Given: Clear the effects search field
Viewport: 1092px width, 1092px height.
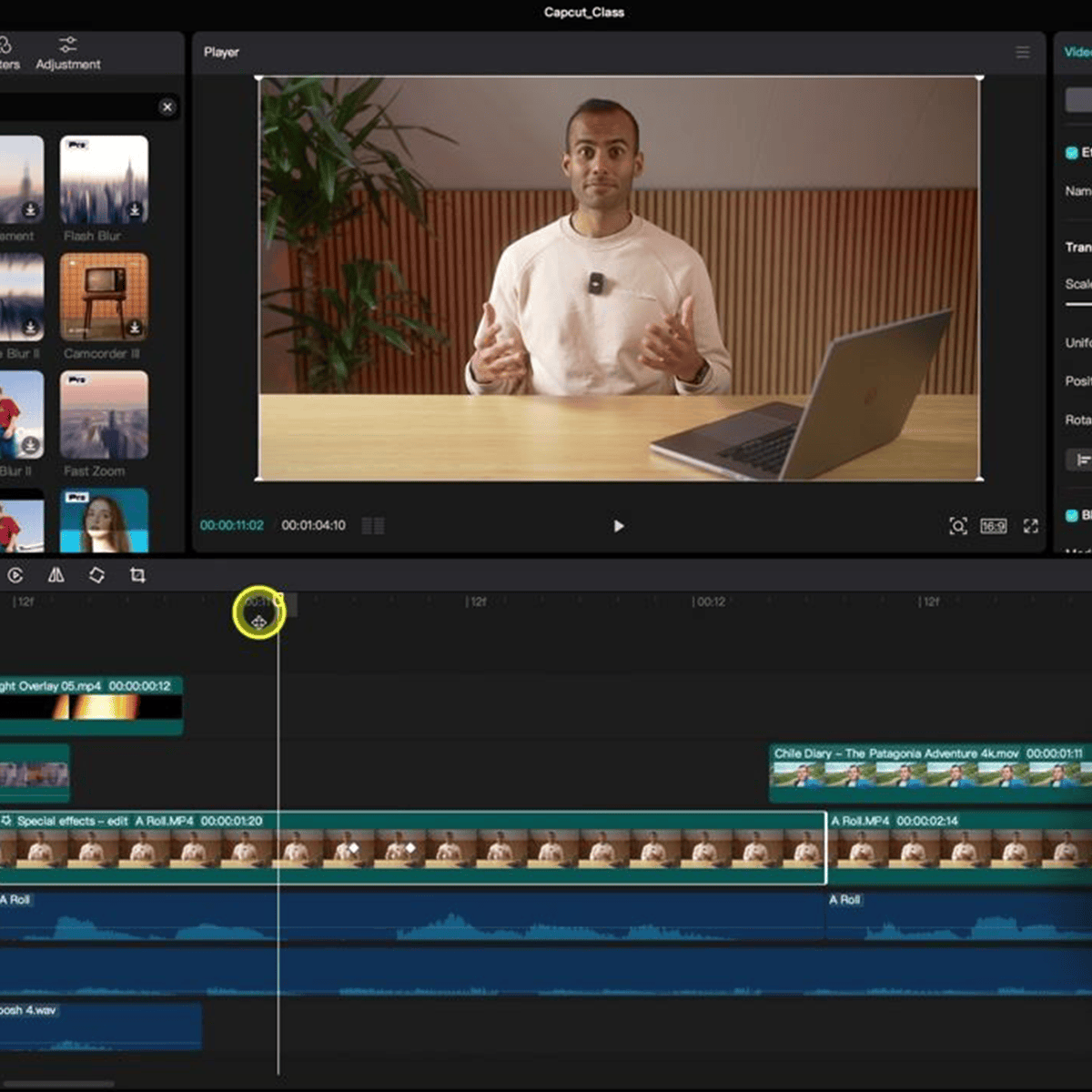Looking at the screenshot, I should pos(167,107).
